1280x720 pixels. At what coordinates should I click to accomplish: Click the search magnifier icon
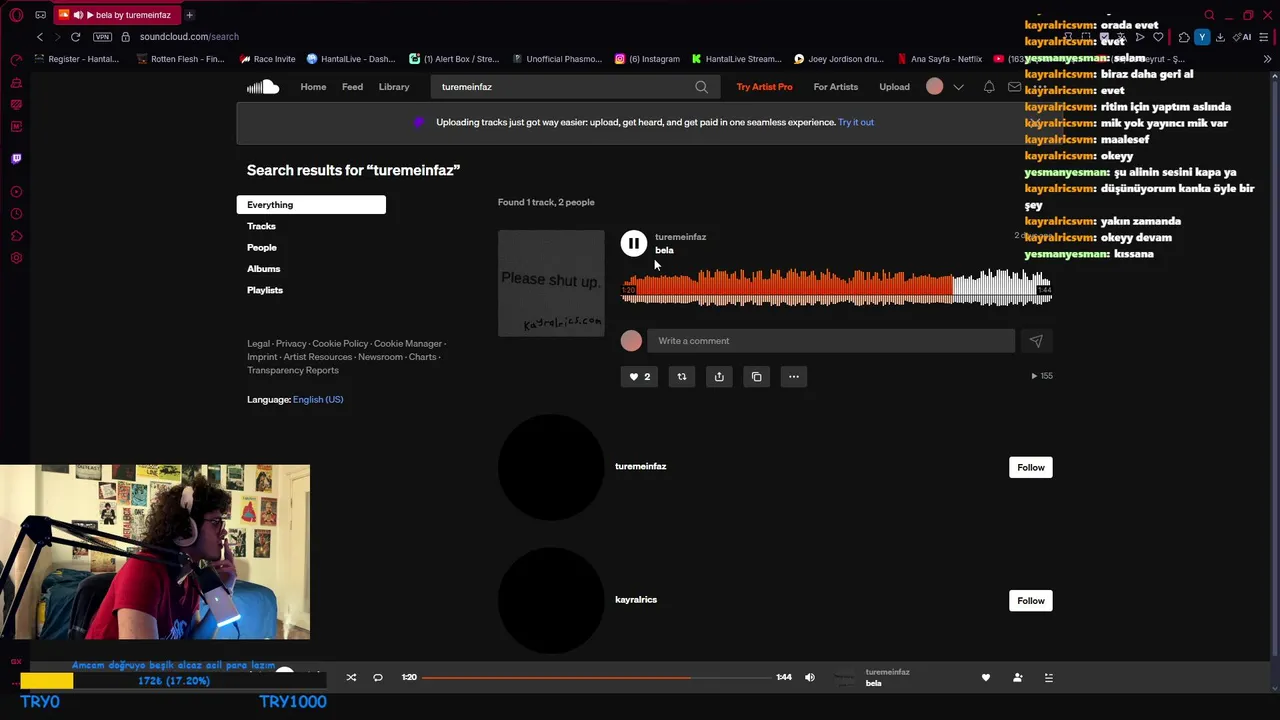tap(701, 87)
